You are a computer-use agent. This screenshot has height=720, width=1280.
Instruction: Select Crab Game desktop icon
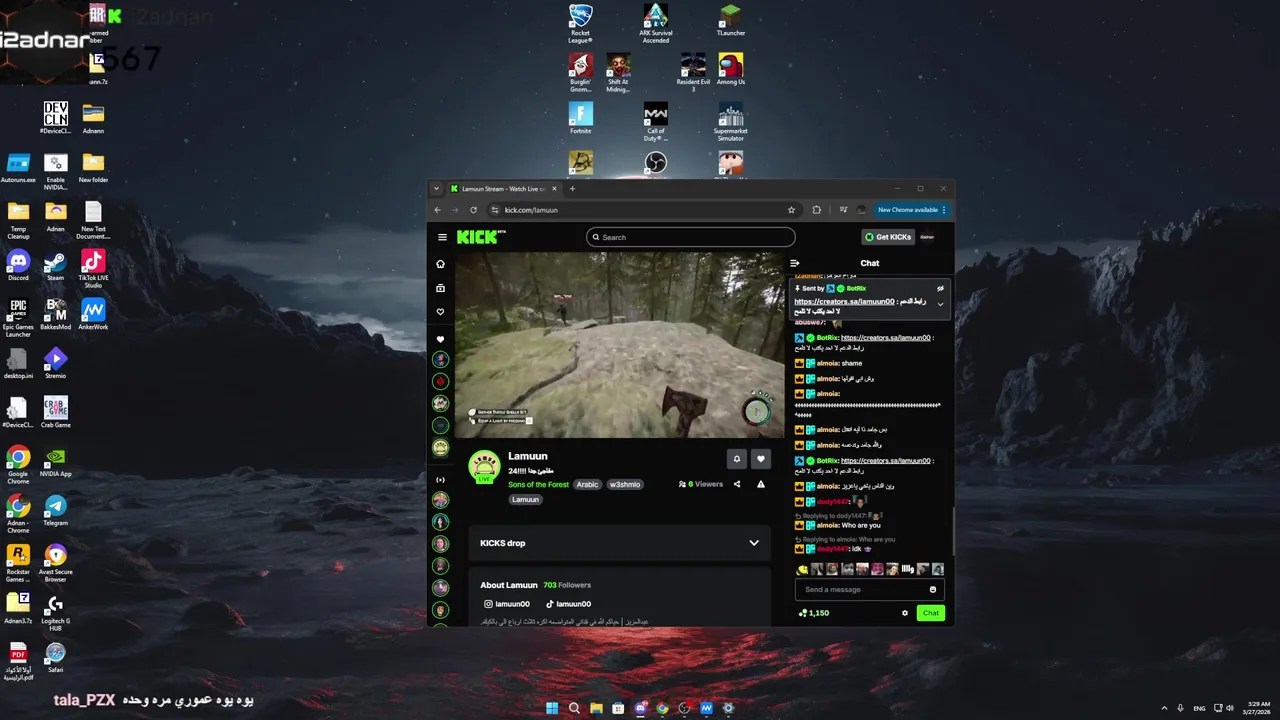click(x=55, y=413)
